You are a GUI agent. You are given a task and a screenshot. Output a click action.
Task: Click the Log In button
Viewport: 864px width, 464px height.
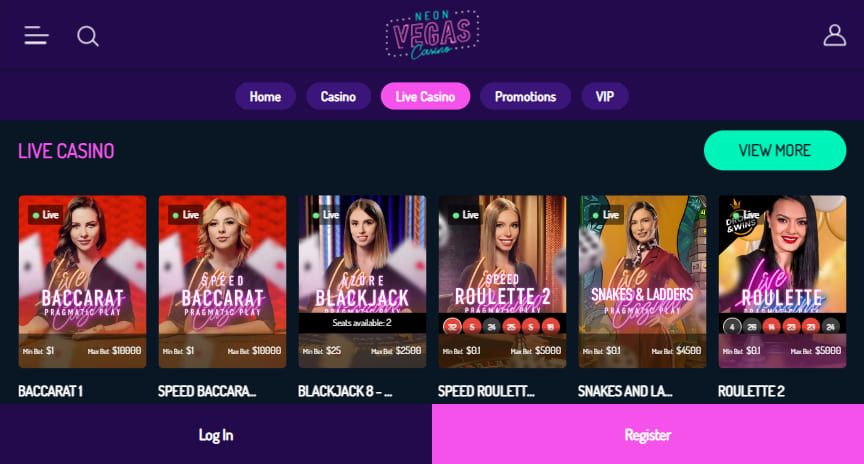coord(216,435)
